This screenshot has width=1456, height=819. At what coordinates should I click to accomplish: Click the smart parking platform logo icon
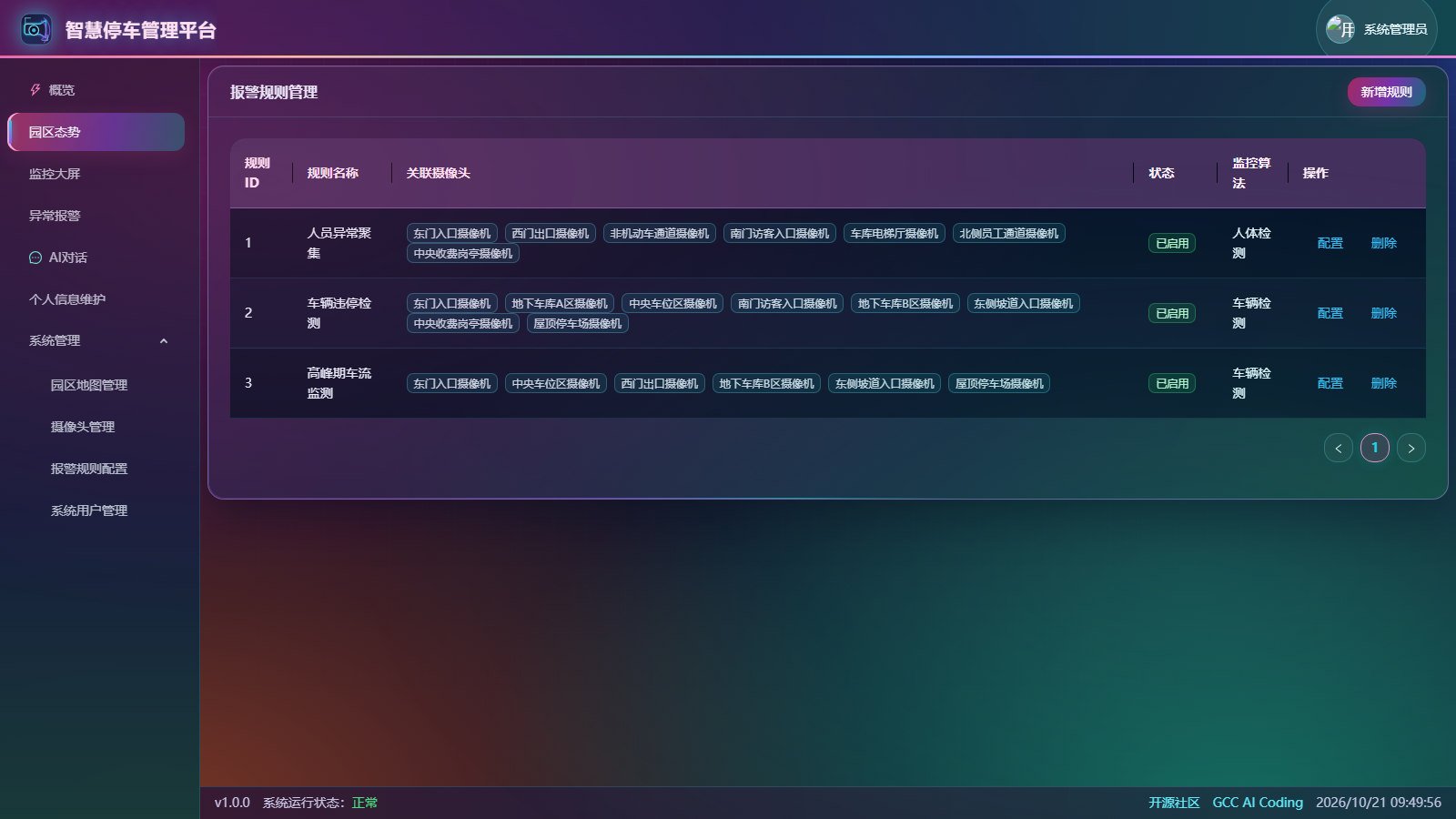(36, 29)
